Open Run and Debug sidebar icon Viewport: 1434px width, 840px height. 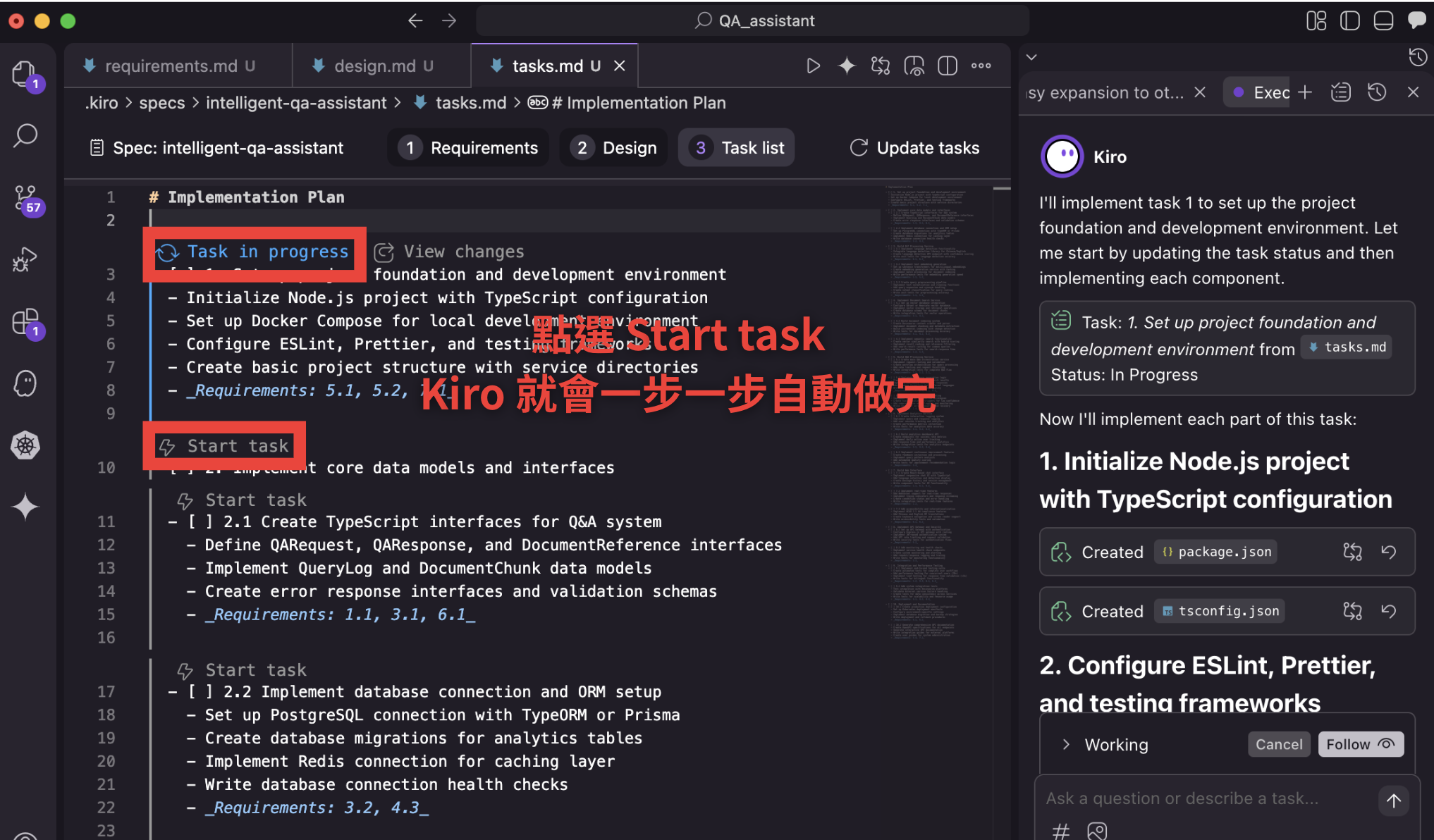(25, 259)
